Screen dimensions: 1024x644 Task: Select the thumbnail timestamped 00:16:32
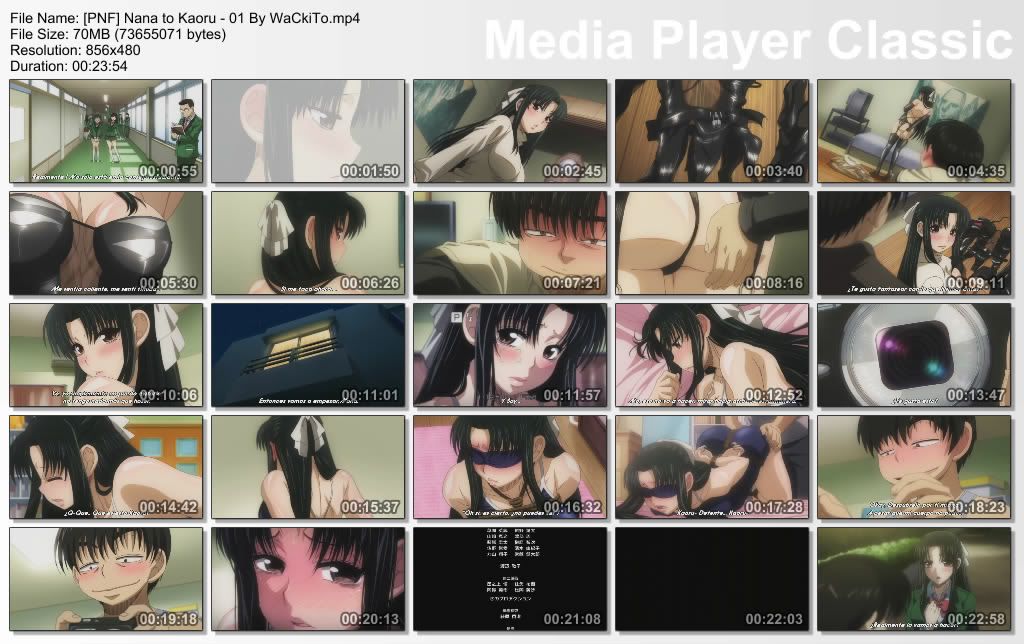click(x=510, y=467)
